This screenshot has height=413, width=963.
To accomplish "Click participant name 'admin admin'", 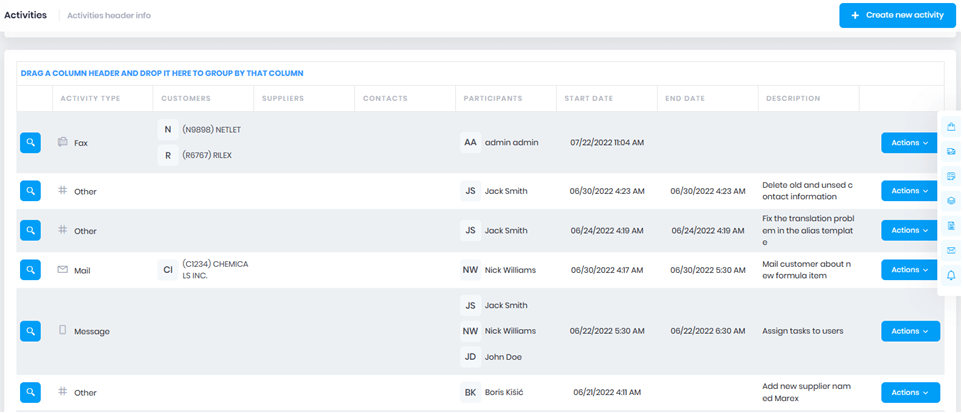I will click(x=512, y=142).
